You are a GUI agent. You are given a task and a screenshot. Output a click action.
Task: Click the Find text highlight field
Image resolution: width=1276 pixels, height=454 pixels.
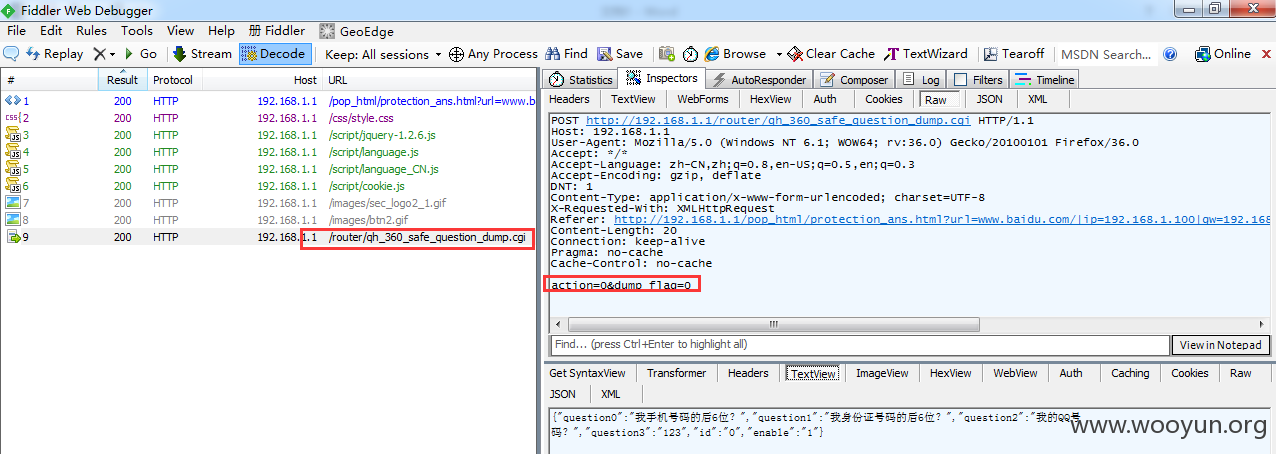[x=859, y=344]
